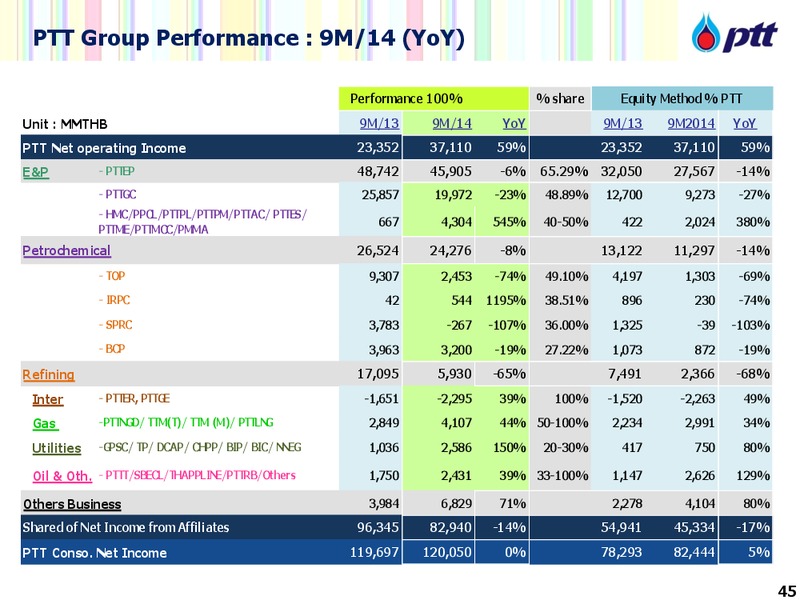Image resolution: width=800 pixels, height=600 pixels.
Task: Click slide page number 45
Action: point(786,590)
